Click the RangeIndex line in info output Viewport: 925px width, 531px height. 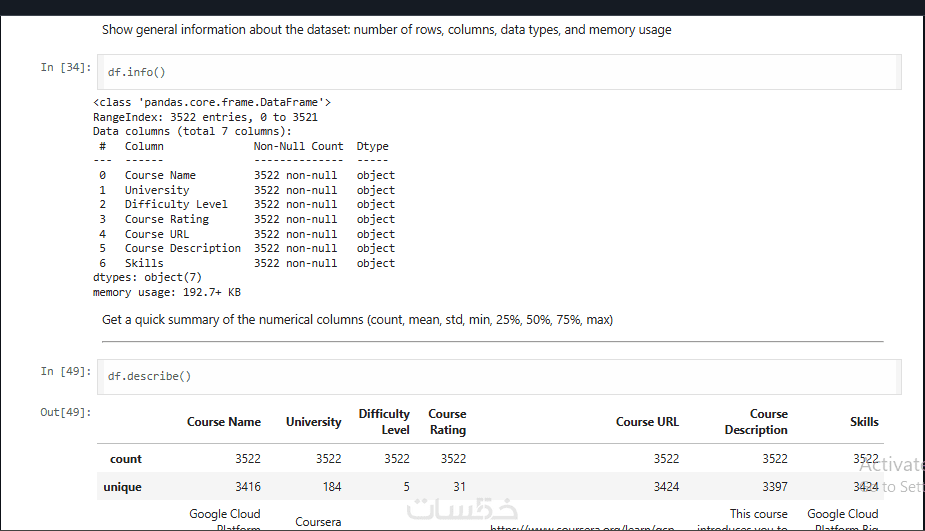click(205, 117)
